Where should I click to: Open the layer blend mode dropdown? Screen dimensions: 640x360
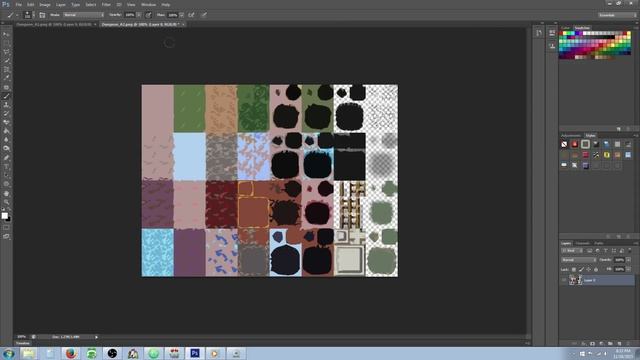[578, 260]
